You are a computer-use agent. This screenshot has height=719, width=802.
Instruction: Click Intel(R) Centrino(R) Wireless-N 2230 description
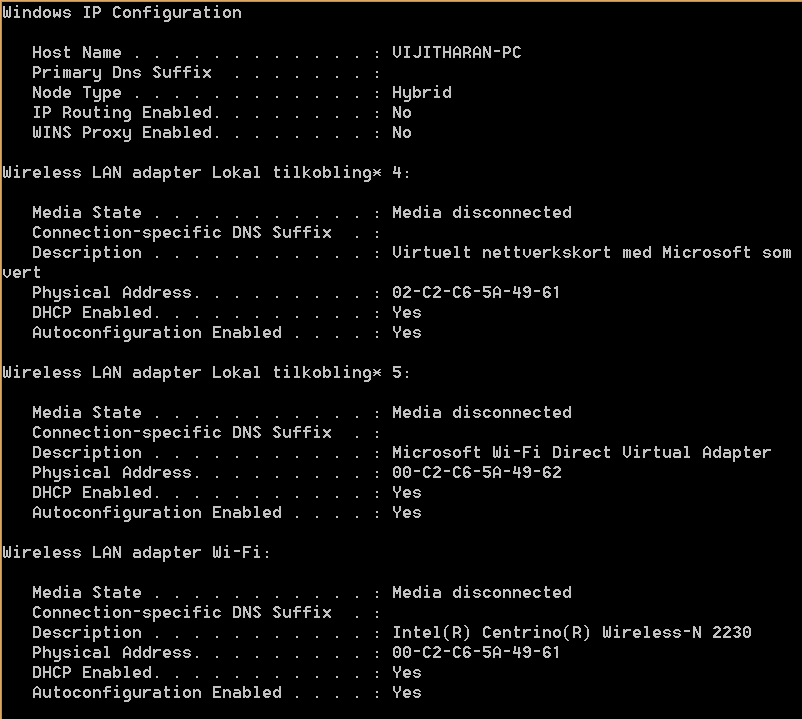click(x=571, y=633)
